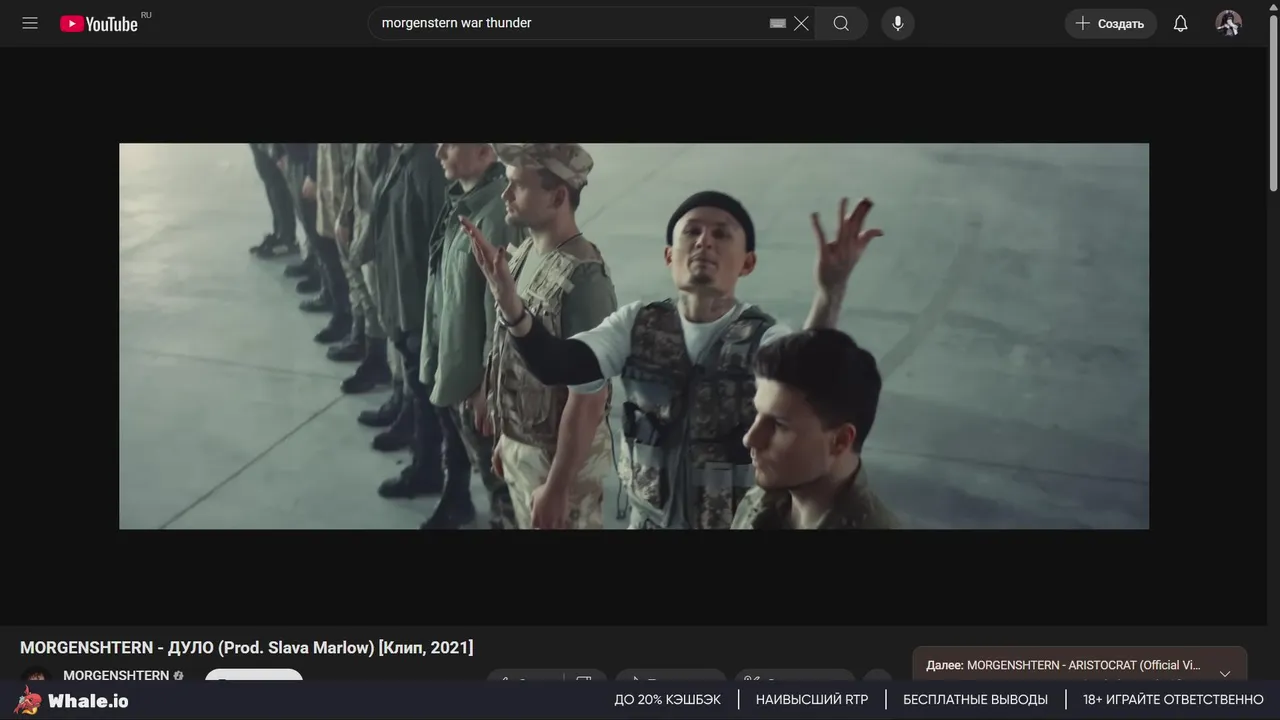1280x720 pixels.
Task: Click 18+ ИГРАЙТЕ ОТВЕТСТВЕННО banner text
Action: [1173, 700]
